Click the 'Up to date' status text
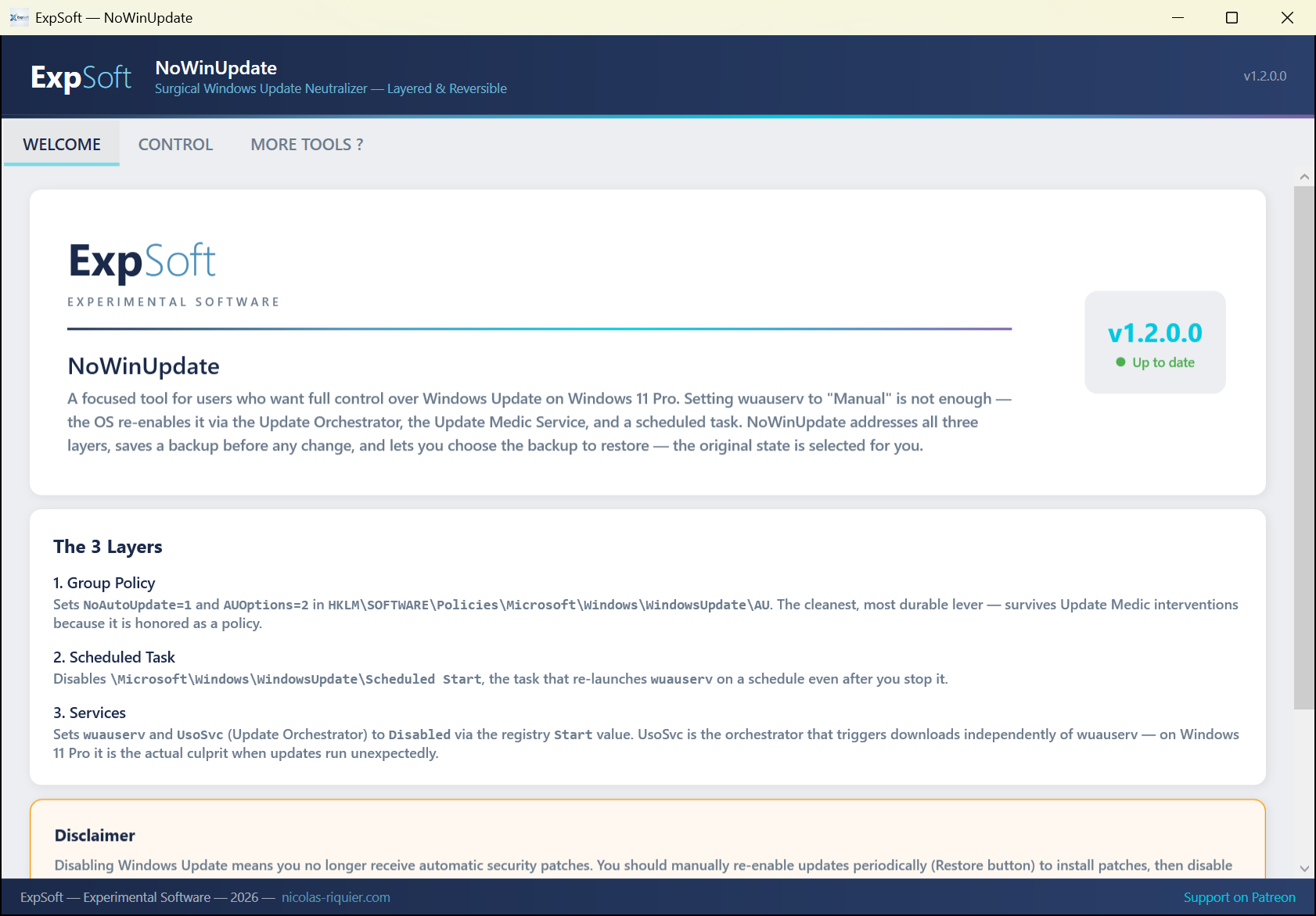The image size is (1316, 916). (1163, 362)
